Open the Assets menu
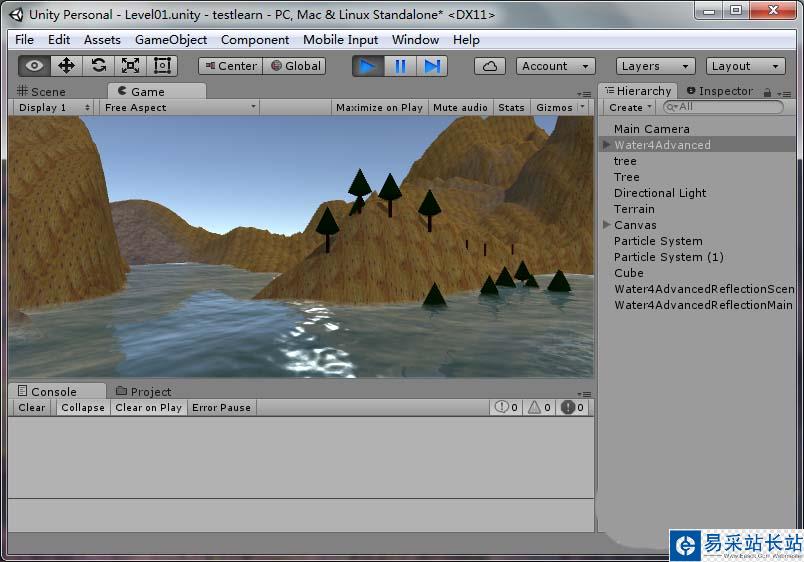 pyautogui.click(x=102, y=39)
